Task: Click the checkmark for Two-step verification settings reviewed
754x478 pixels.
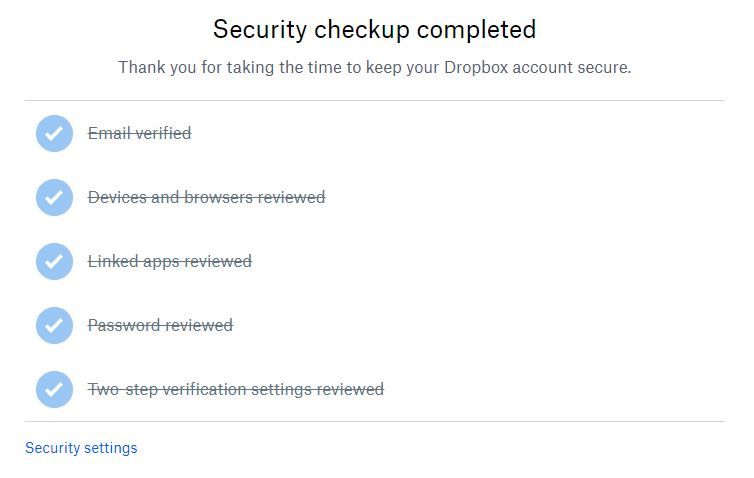Action: 54,389
